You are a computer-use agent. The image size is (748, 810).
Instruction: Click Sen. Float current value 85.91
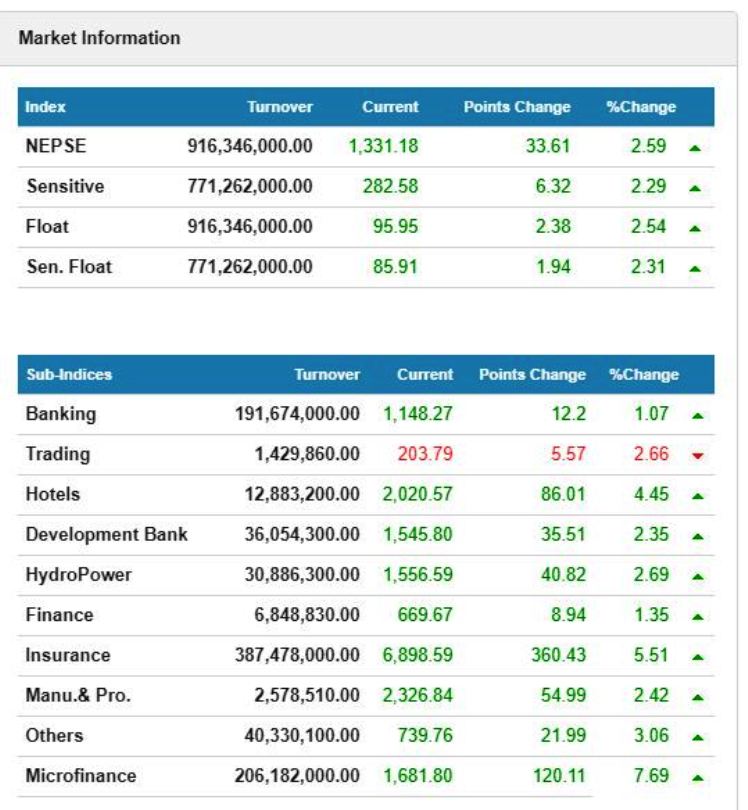(395, 267)
